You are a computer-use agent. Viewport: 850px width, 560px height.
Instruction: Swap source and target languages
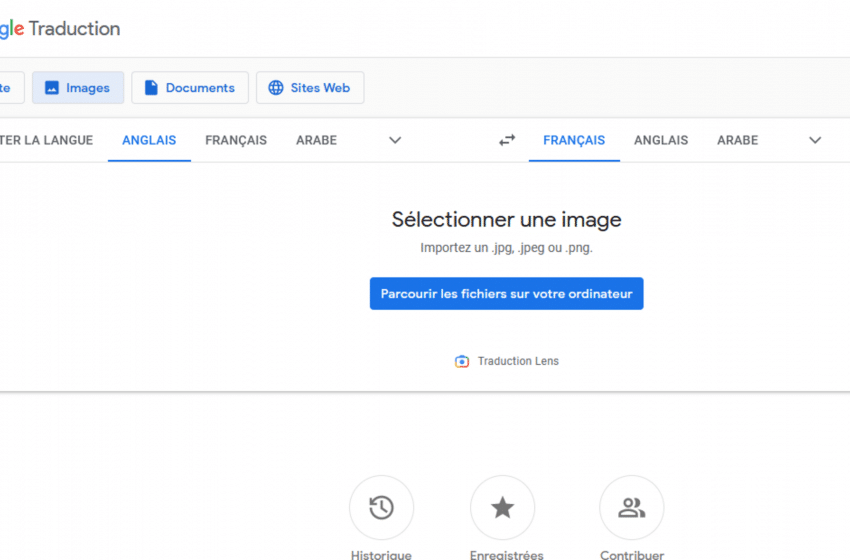pyautogui.click(x=507, y=140)
